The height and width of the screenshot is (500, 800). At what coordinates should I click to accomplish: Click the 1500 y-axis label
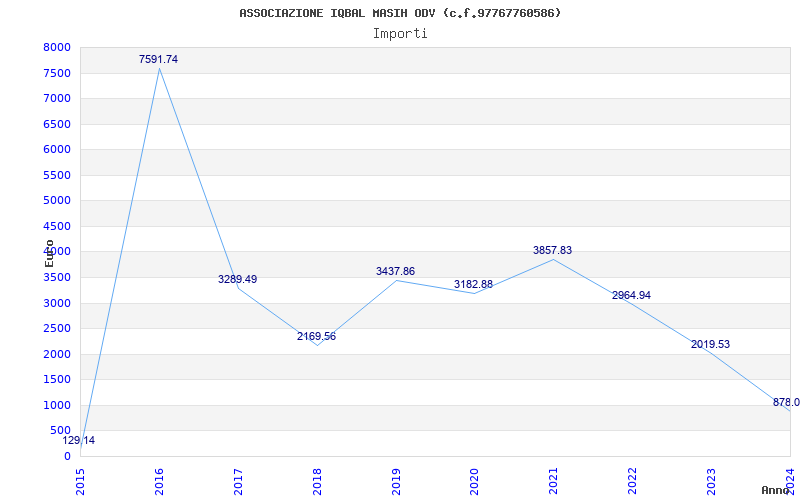57,380
